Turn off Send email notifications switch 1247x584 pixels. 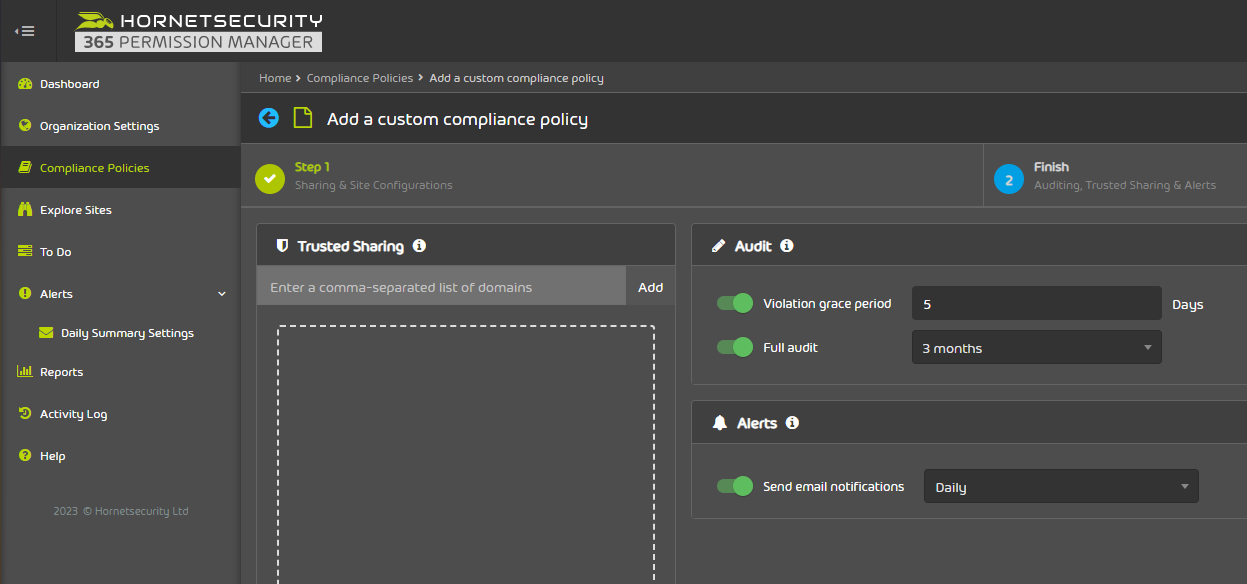(x=735, y=486)
